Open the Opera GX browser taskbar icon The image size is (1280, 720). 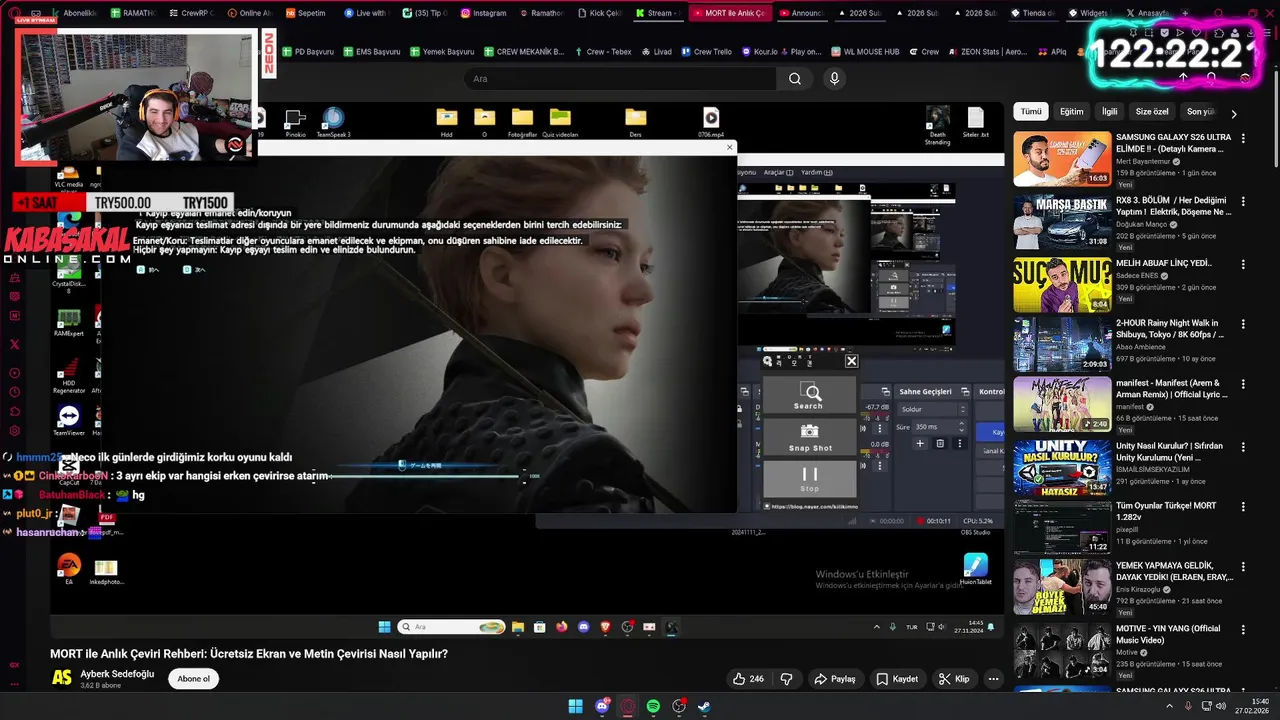pyautogui.click(x=628, y=706)
